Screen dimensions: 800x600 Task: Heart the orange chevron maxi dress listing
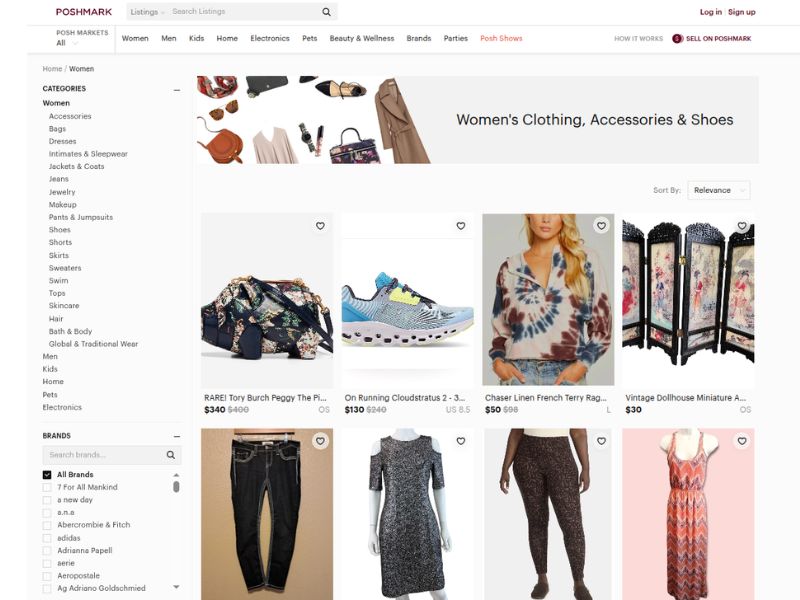point(742,441)
